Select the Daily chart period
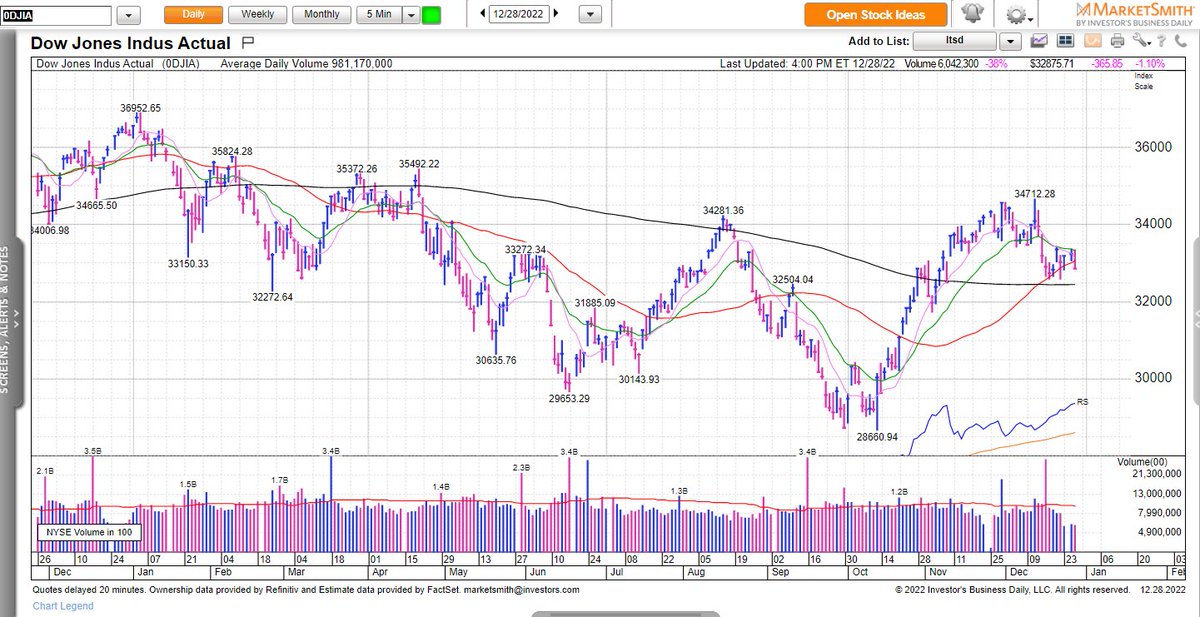The height and width of the screenshot is (617, 1200). point(192,15)
